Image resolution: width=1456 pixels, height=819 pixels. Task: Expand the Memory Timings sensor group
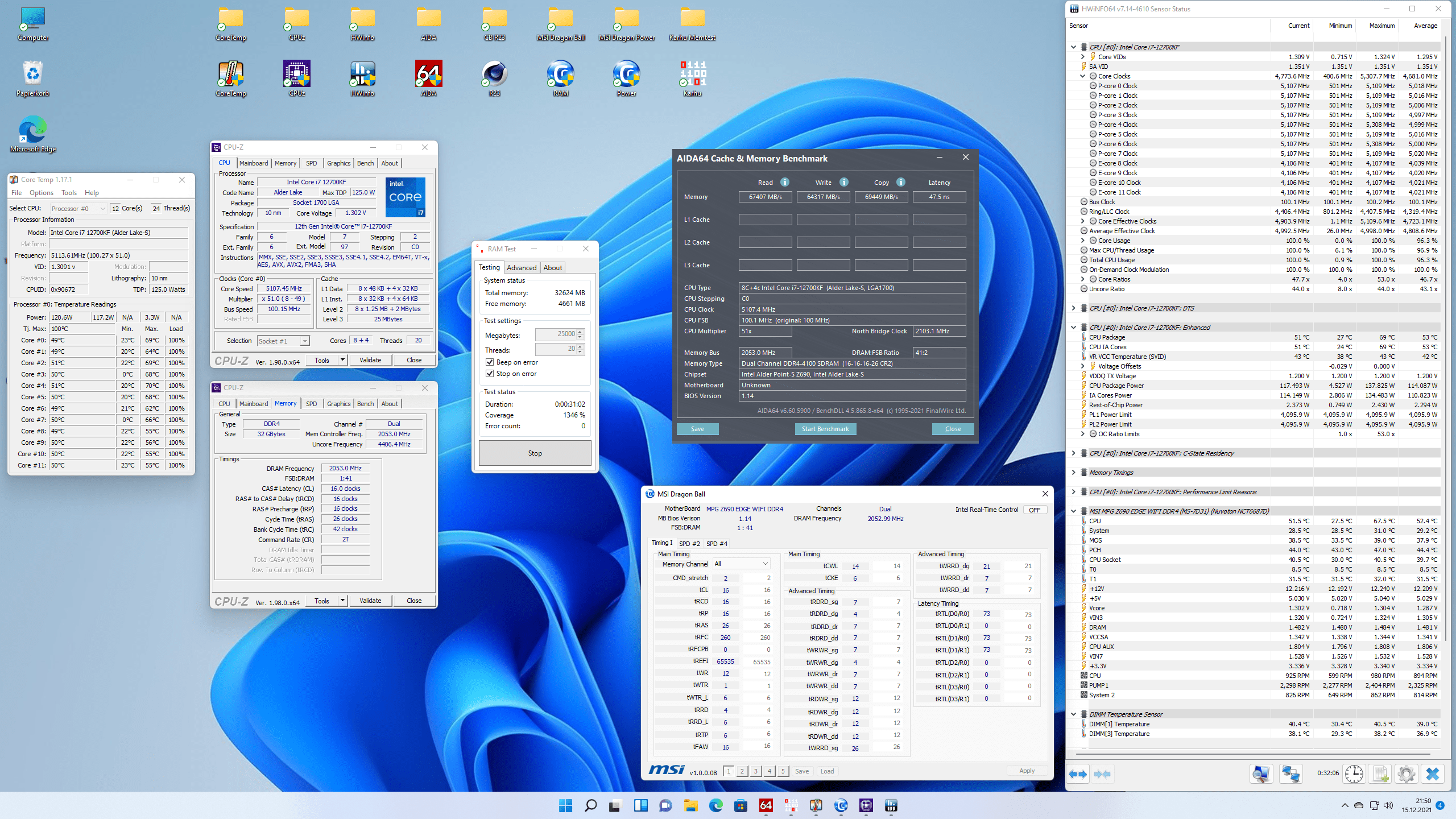coord(1073,473)
